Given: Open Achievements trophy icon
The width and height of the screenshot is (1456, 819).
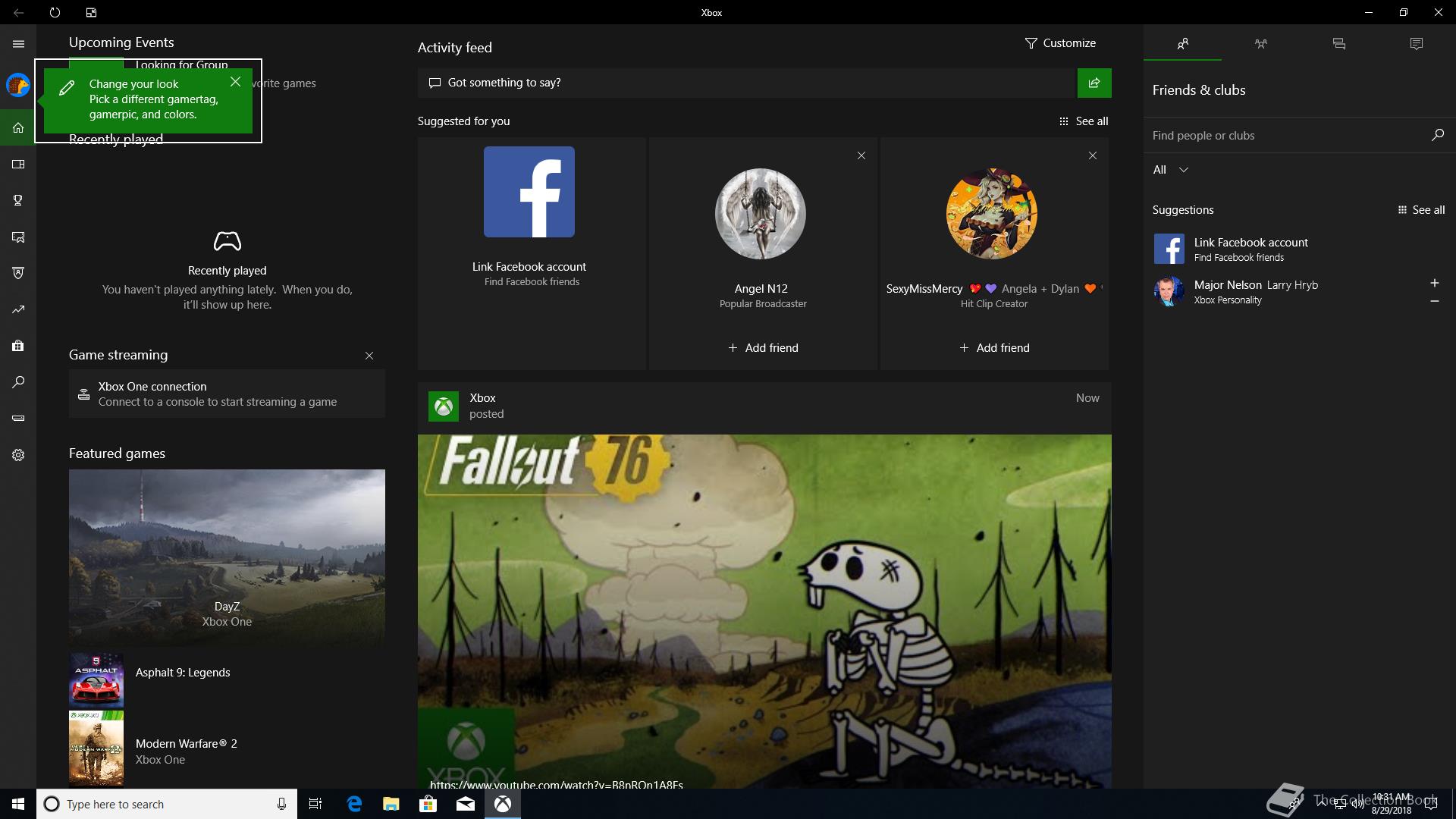Looking at the screenshot, I should point(18,200).
